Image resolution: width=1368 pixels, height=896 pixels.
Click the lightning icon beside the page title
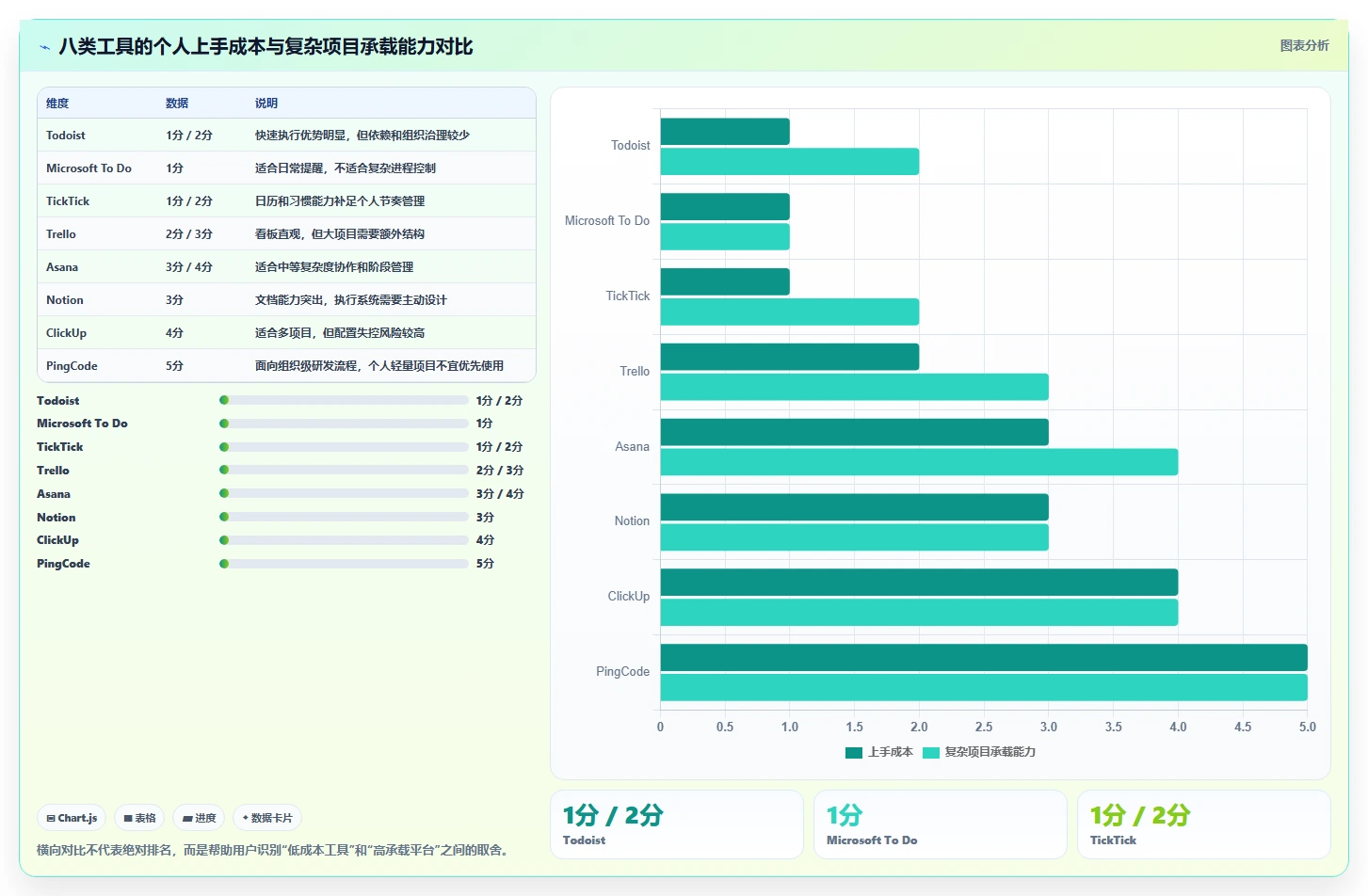pos(44,47)
